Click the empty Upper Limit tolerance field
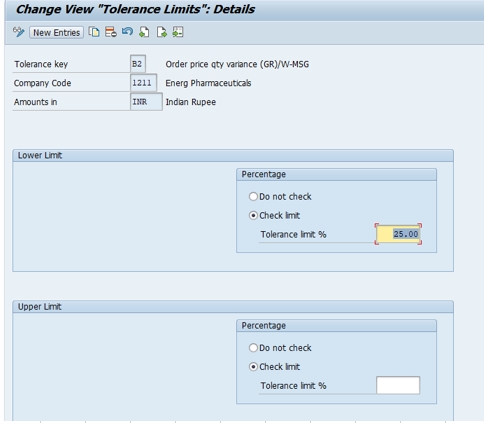Image resolution: width=484 pixels, height=423 pixels. pyautogui.click(x=398, y=385)
